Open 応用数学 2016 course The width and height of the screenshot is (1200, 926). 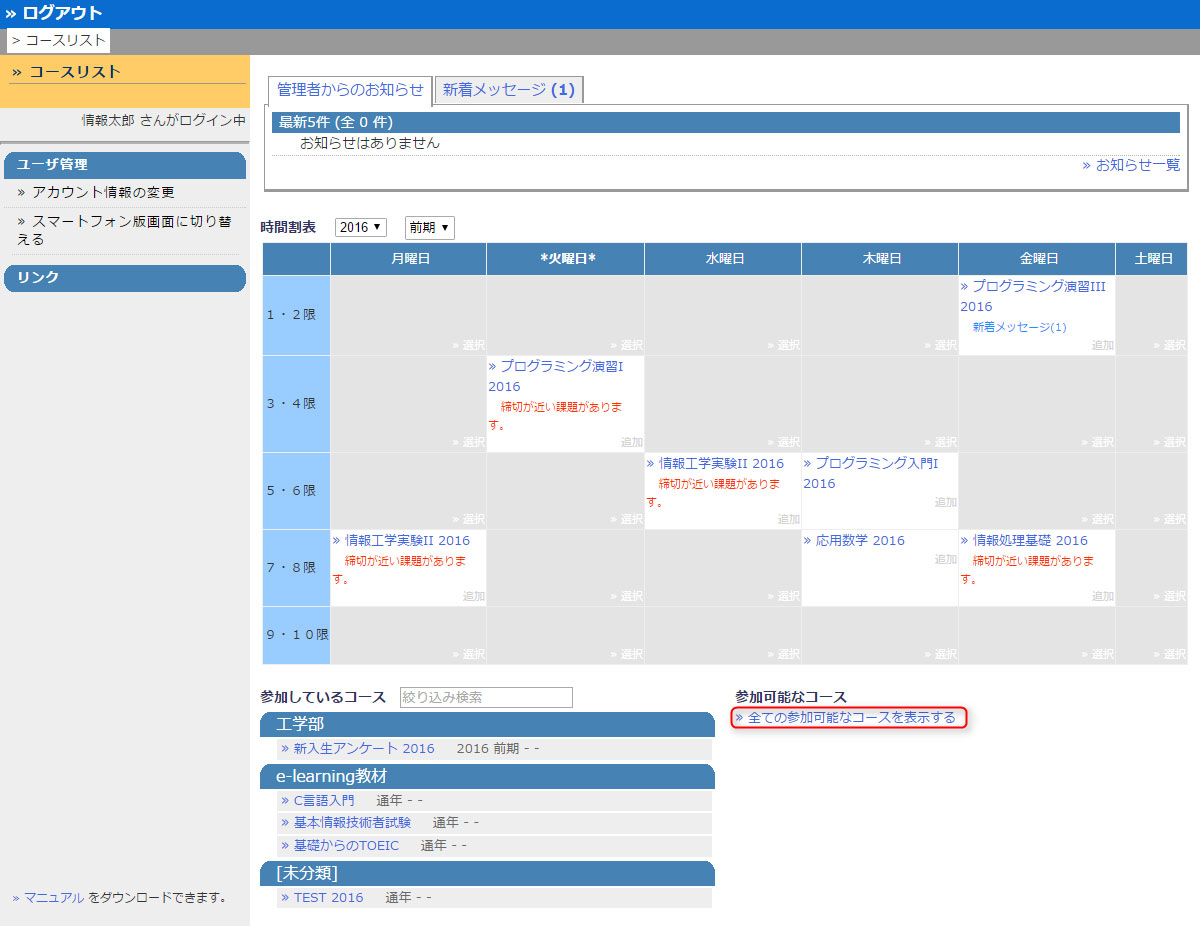tap(859, 541)
